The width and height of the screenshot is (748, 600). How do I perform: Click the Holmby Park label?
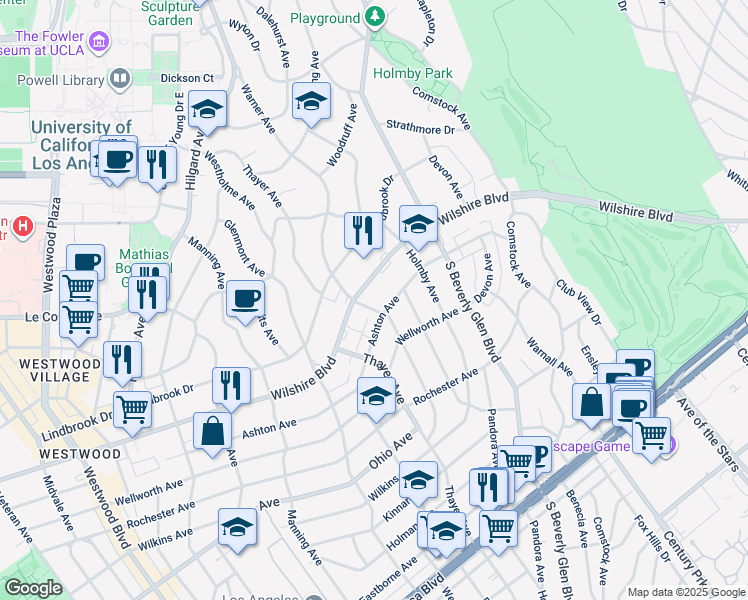(x=413, y=73)
